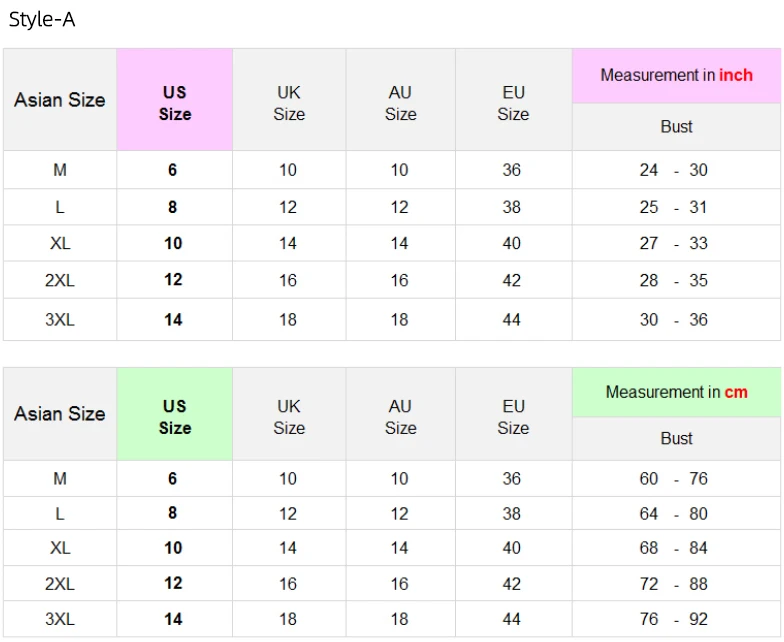Click EU size 44 in the cm table

(x=512, y=619)
